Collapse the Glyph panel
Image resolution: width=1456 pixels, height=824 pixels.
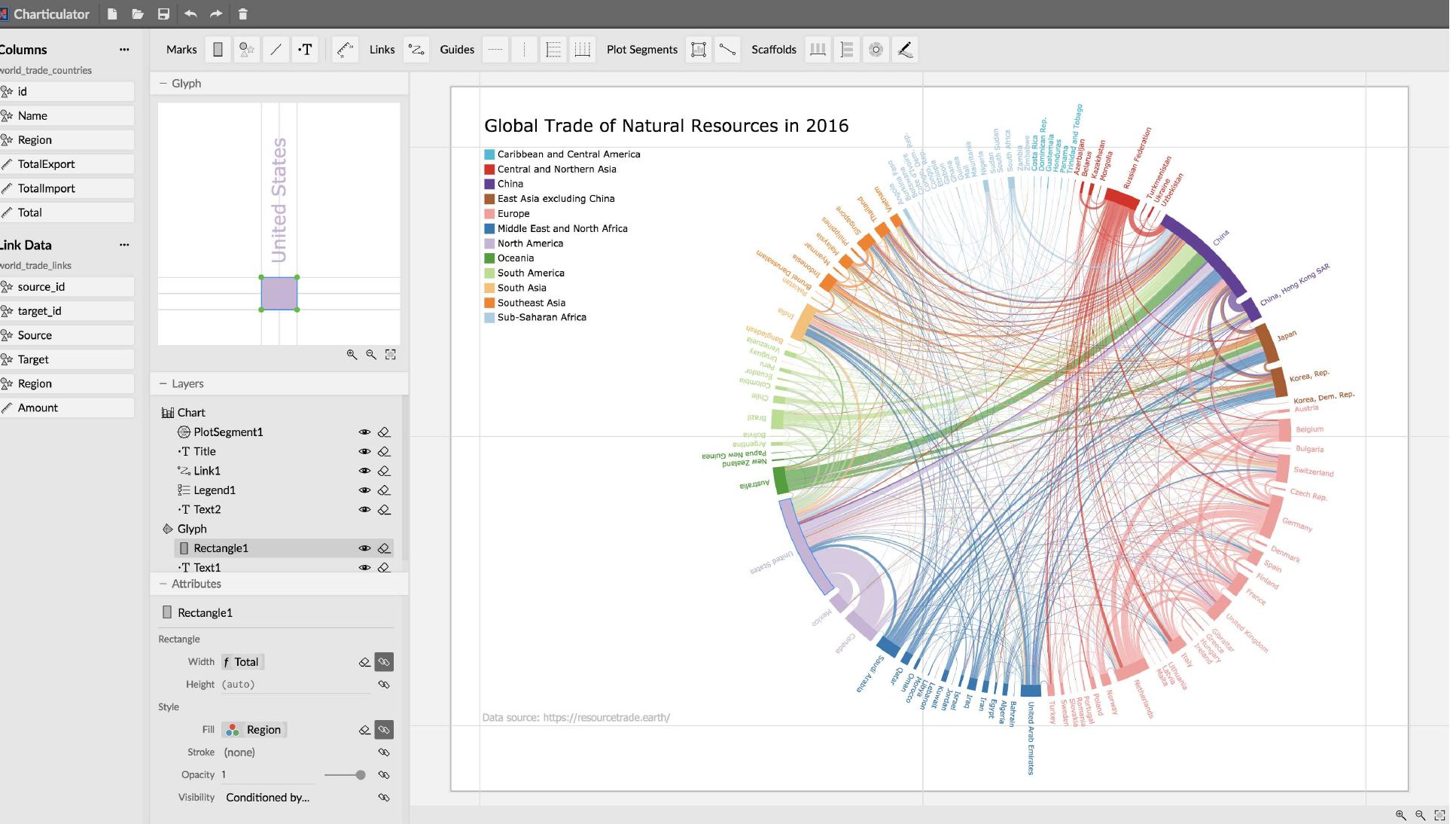(x=163, y=83)
